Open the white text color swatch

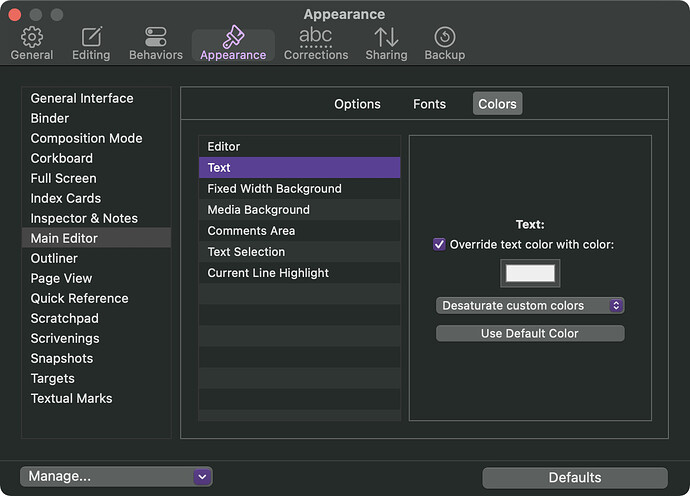[x=530, y=273]
